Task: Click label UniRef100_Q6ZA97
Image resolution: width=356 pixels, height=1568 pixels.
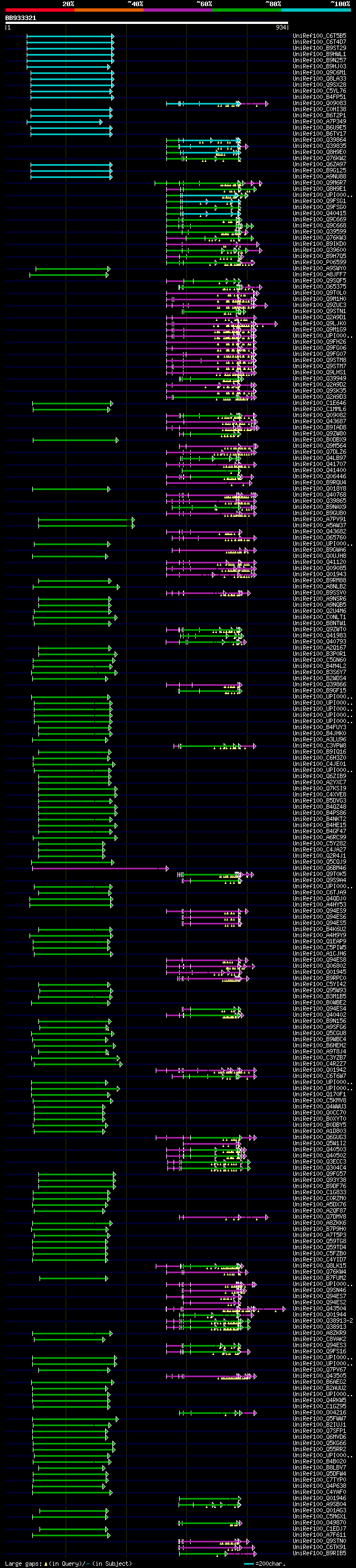Action: click(319, 164)
